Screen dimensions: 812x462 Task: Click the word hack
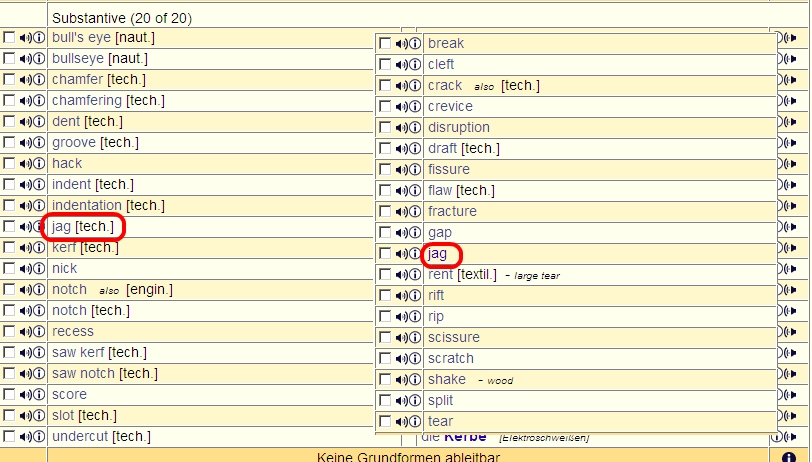point(67,164)
